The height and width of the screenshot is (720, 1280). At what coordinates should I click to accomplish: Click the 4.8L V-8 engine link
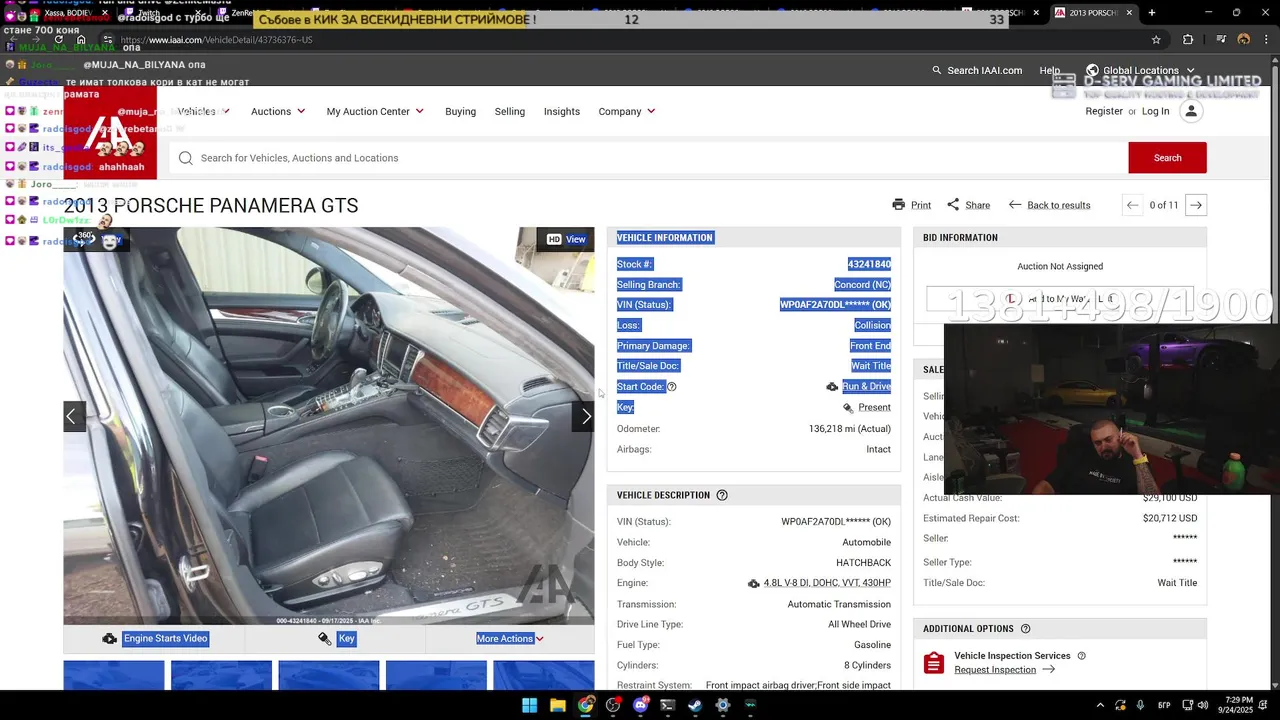coord(827,583)
